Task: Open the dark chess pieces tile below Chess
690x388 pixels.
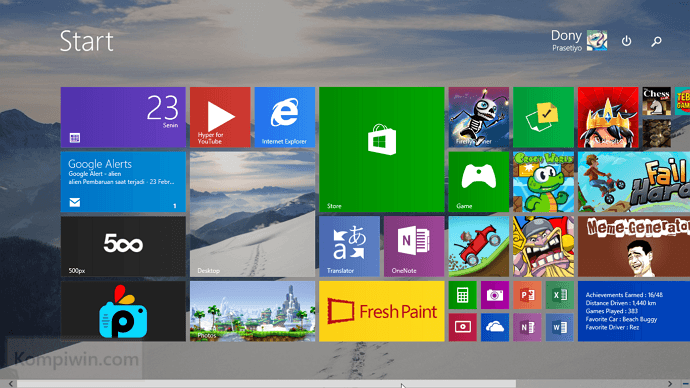Action: (657, 133)
